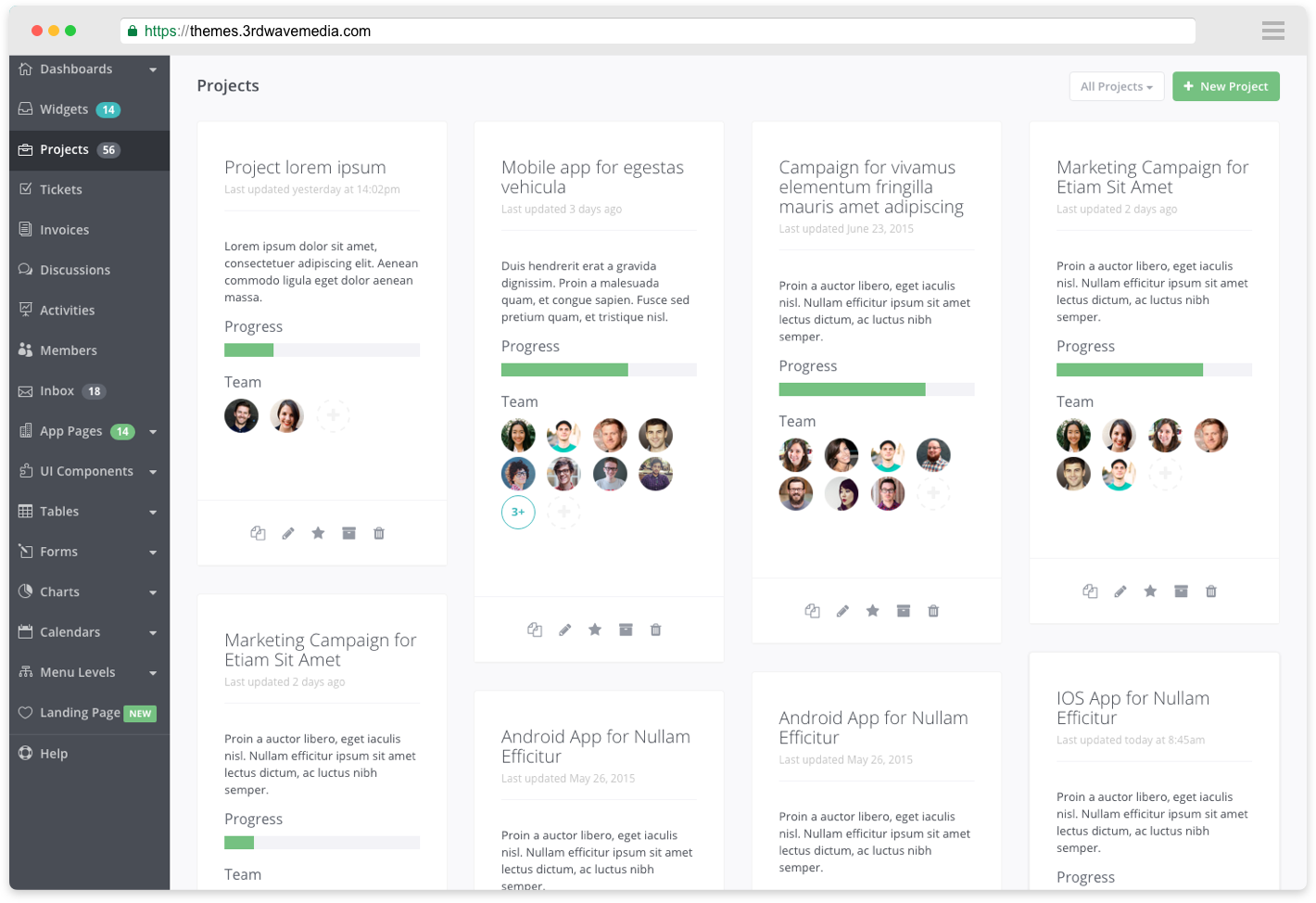Click the browser address bar URL field

pos(658,32)
